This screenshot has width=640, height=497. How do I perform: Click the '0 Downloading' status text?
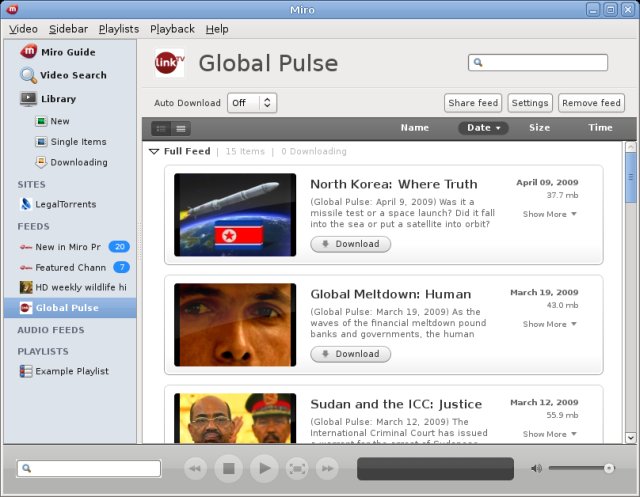[313, 151]
